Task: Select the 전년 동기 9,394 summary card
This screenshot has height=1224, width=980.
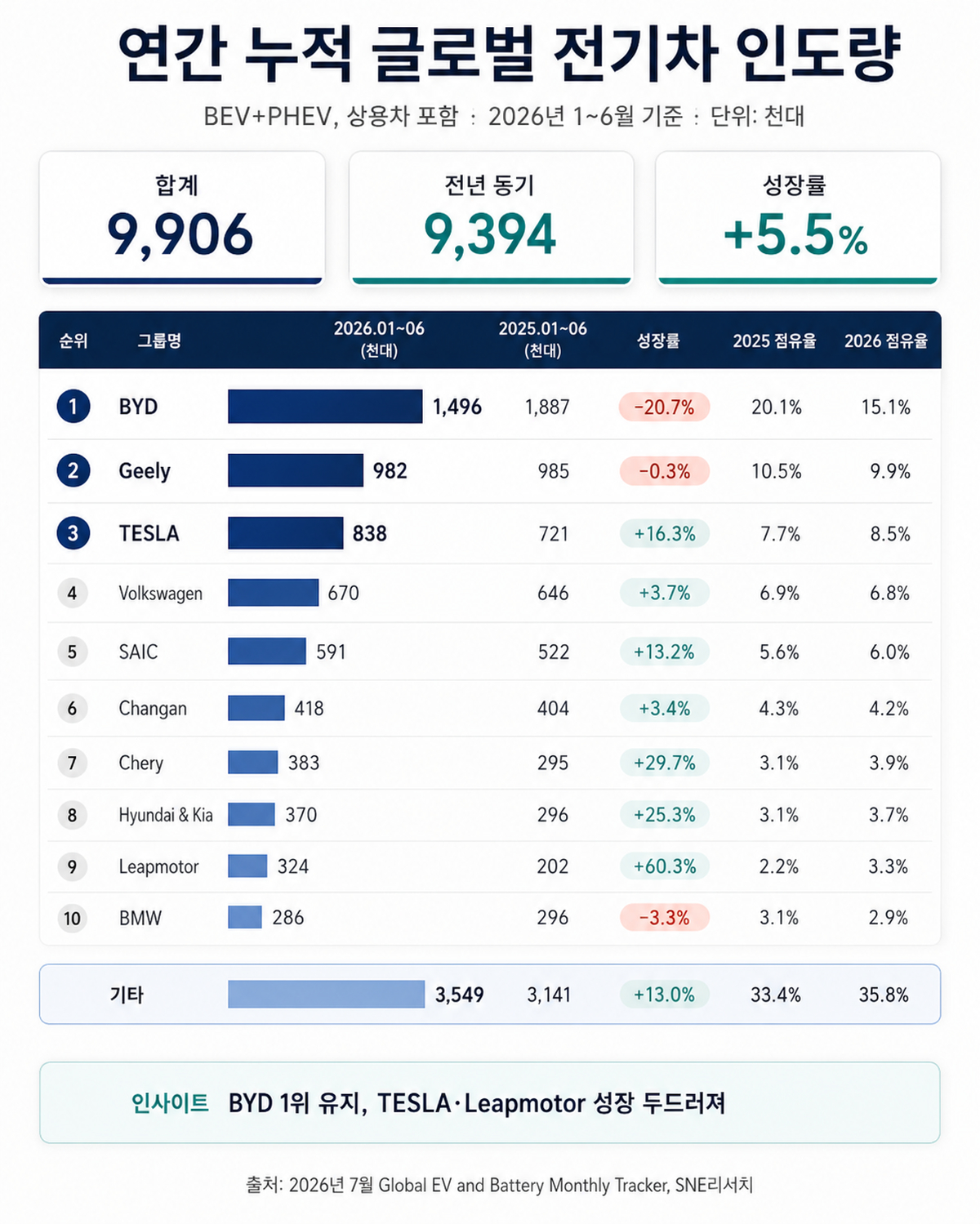Action: (492, 218)
